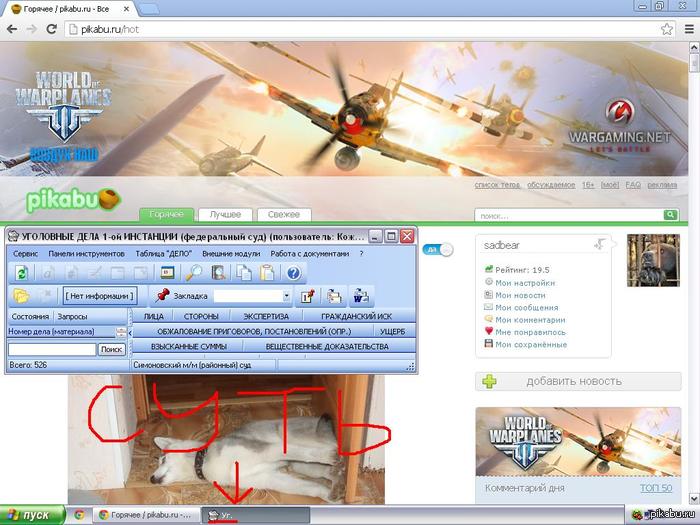Open the ВЕЩЕСТВЕННЫЕ ДОКАЗАТЕЛЬСТВА section tab
Screen dimensions: 700x525
[327, 346]
